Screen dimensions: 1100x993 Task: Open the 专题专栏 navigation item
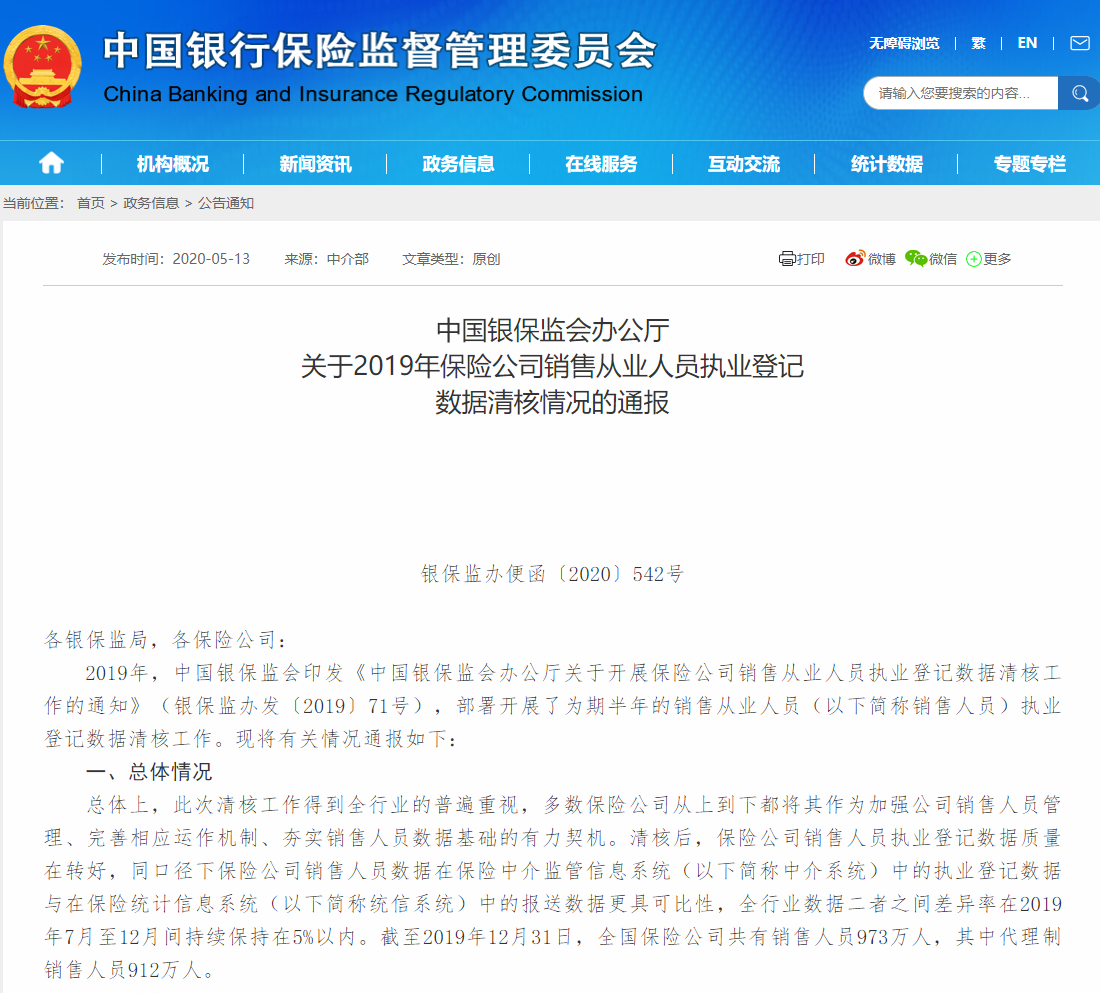pyautogui.click(x=1029, y=164)
